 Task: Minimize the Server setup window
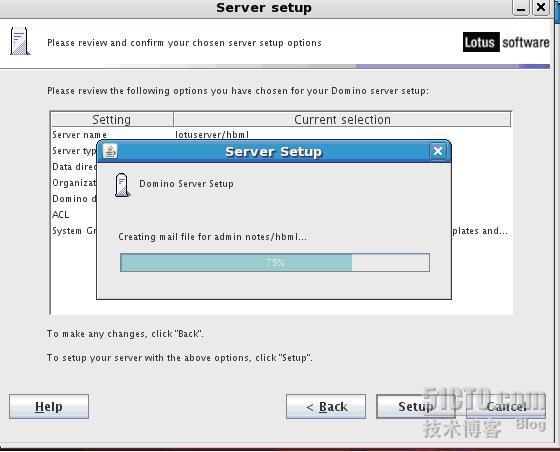(x=521, y=7)
